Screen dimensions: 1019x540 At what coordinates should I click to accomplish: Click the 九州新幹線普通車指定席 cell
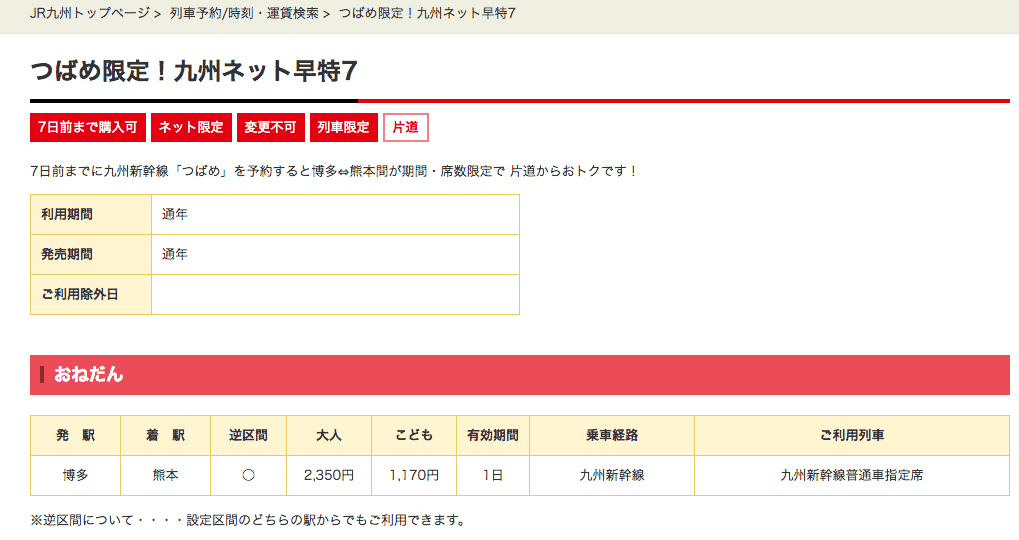[x=852, y=476]
